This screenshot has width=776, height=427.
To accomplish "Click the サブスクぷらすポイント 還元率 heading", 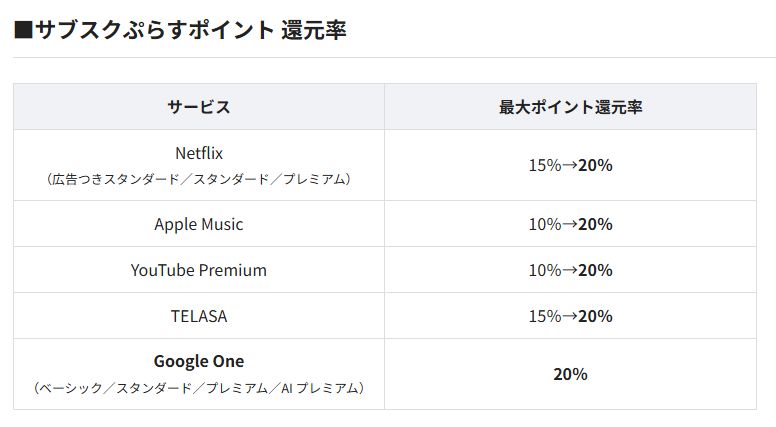I will (x=180, y=29).
